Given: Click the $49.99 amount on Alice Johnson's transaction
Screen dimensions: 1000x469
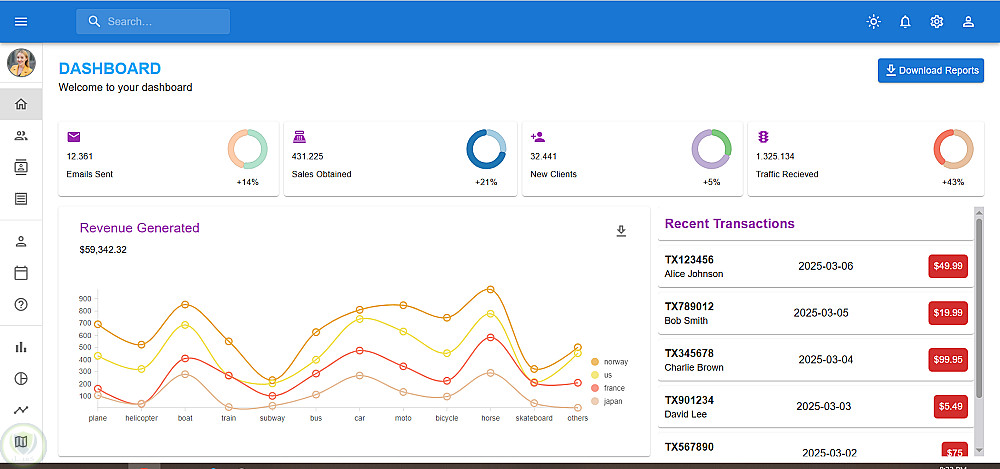Looking at the screenshot, I should pyautogui.click(x=948, y=266).
